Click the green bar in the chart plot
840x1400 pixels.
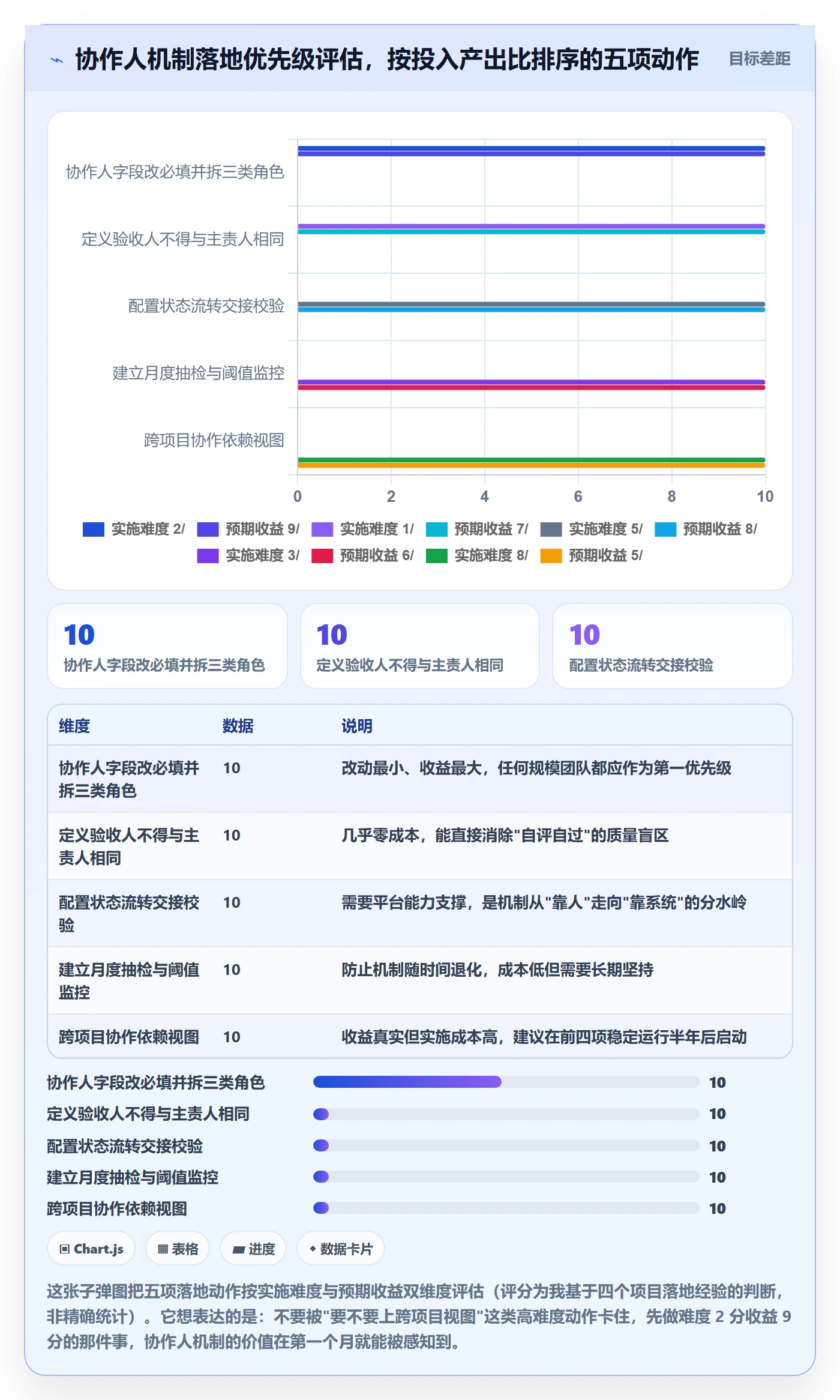point(532,460)
